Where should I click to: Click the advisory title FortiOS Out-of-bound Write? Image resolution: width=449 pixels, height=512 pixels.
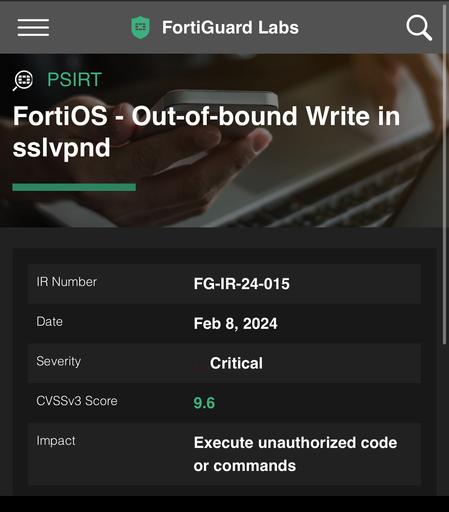tap(206, 132)
